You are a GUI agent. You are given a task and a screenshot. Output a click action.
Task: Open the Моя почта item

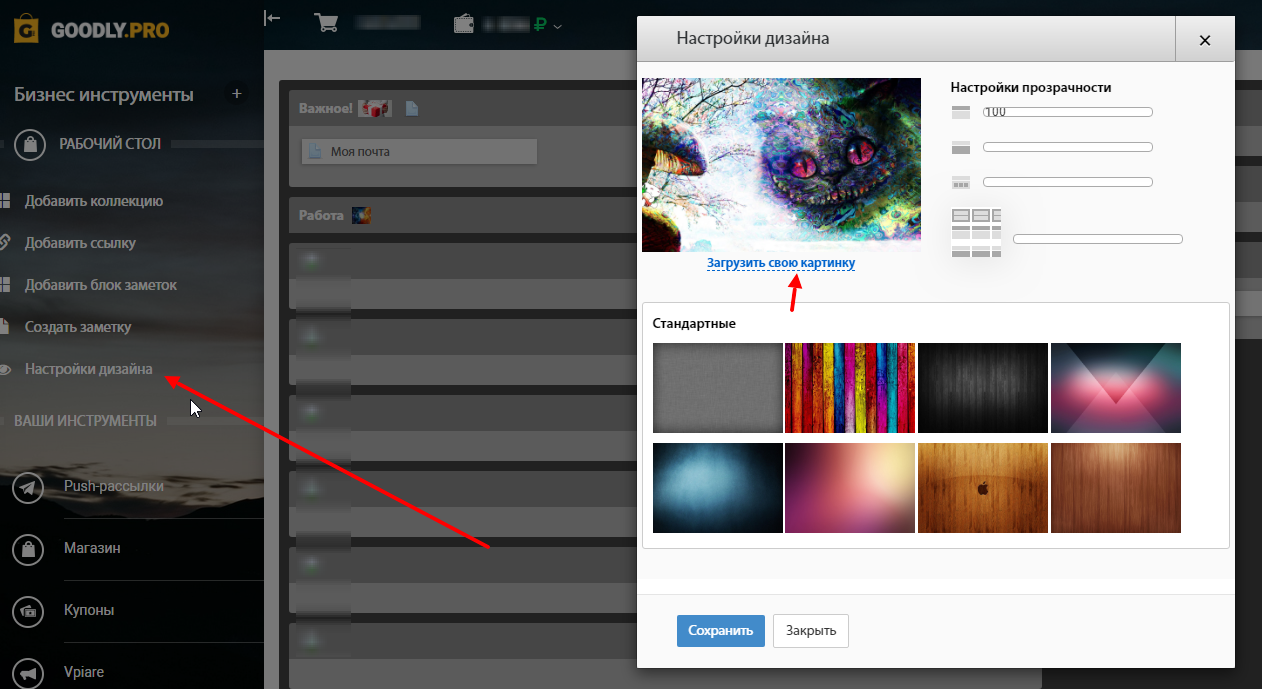click(x=419, y=152)
